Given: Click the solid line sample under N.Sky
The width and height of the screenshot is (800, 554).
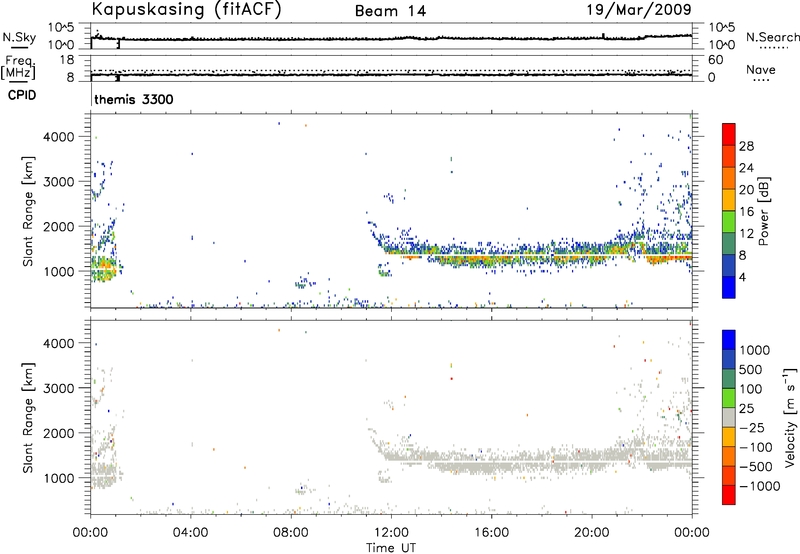Looking at the screenshot, I should (19, 47).
